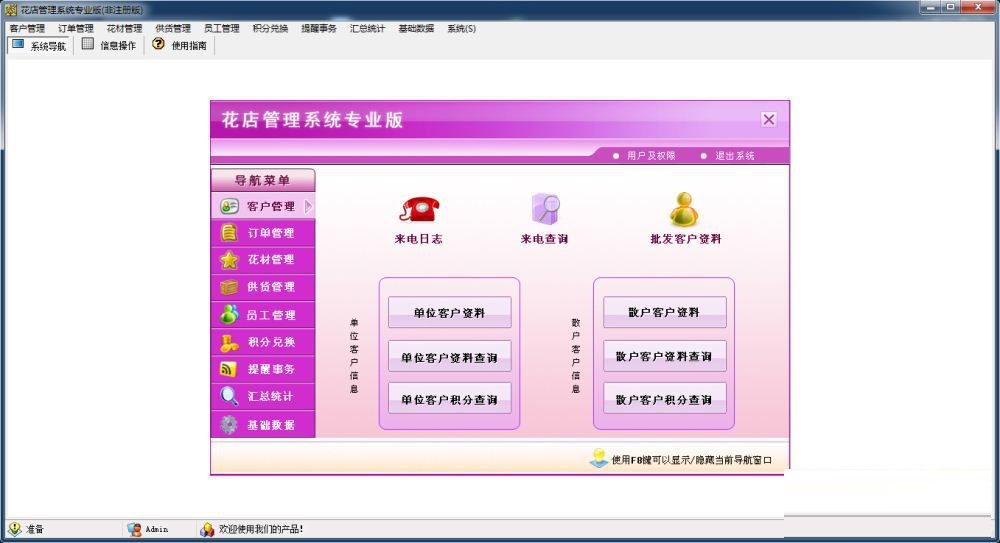Select 花材管理 label in navigation menu
Image resolution: width=1000 pixels, height=543 pixels.
point(271,260)
